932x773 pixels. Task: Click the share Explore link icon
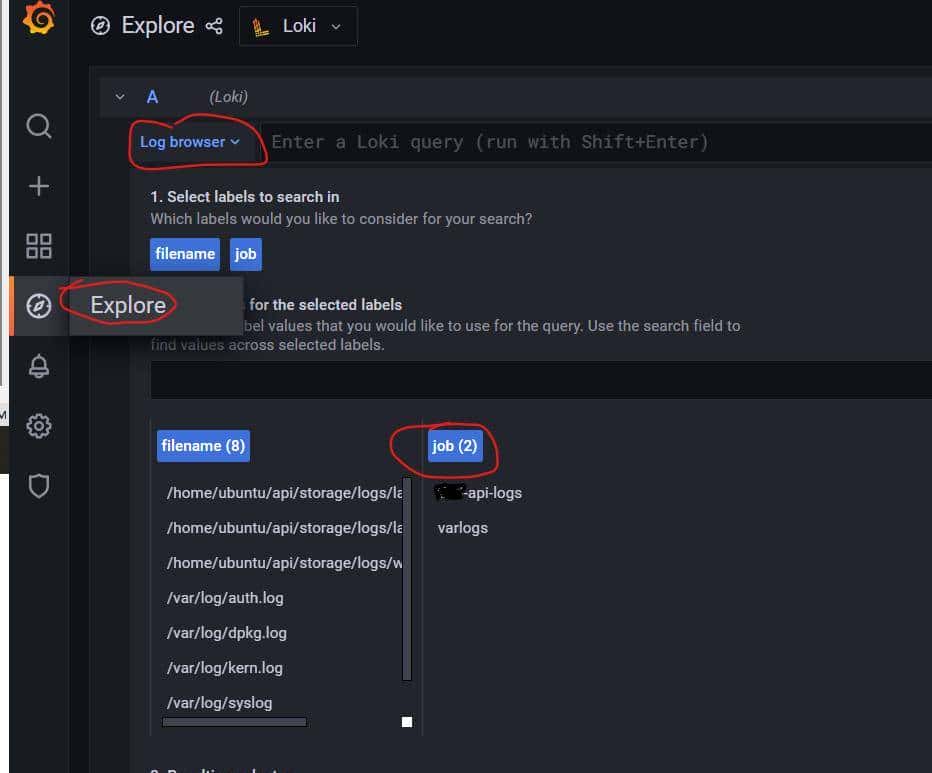coord(213,26)
